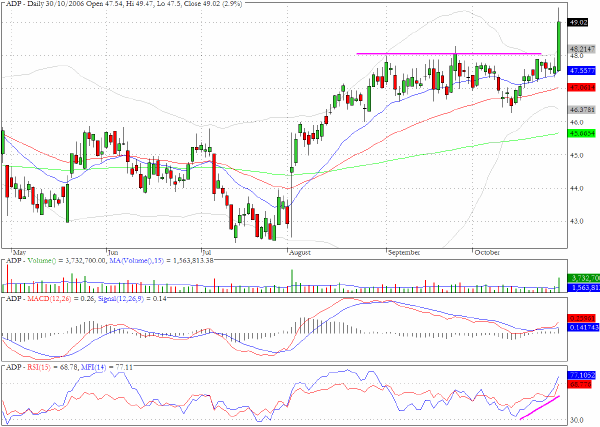Click the red 0.25961 MACD value tag
The width and height of the screenshot is (600, 427).
point(582,318)
